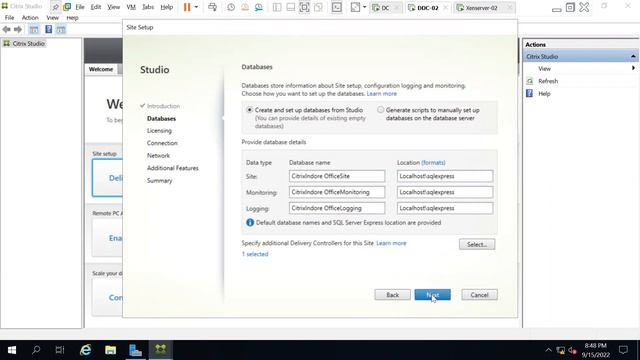The height and width of the screenshot is (360, 640).
Task: Click the Cancel button
Action: click(x=479, y=295)
